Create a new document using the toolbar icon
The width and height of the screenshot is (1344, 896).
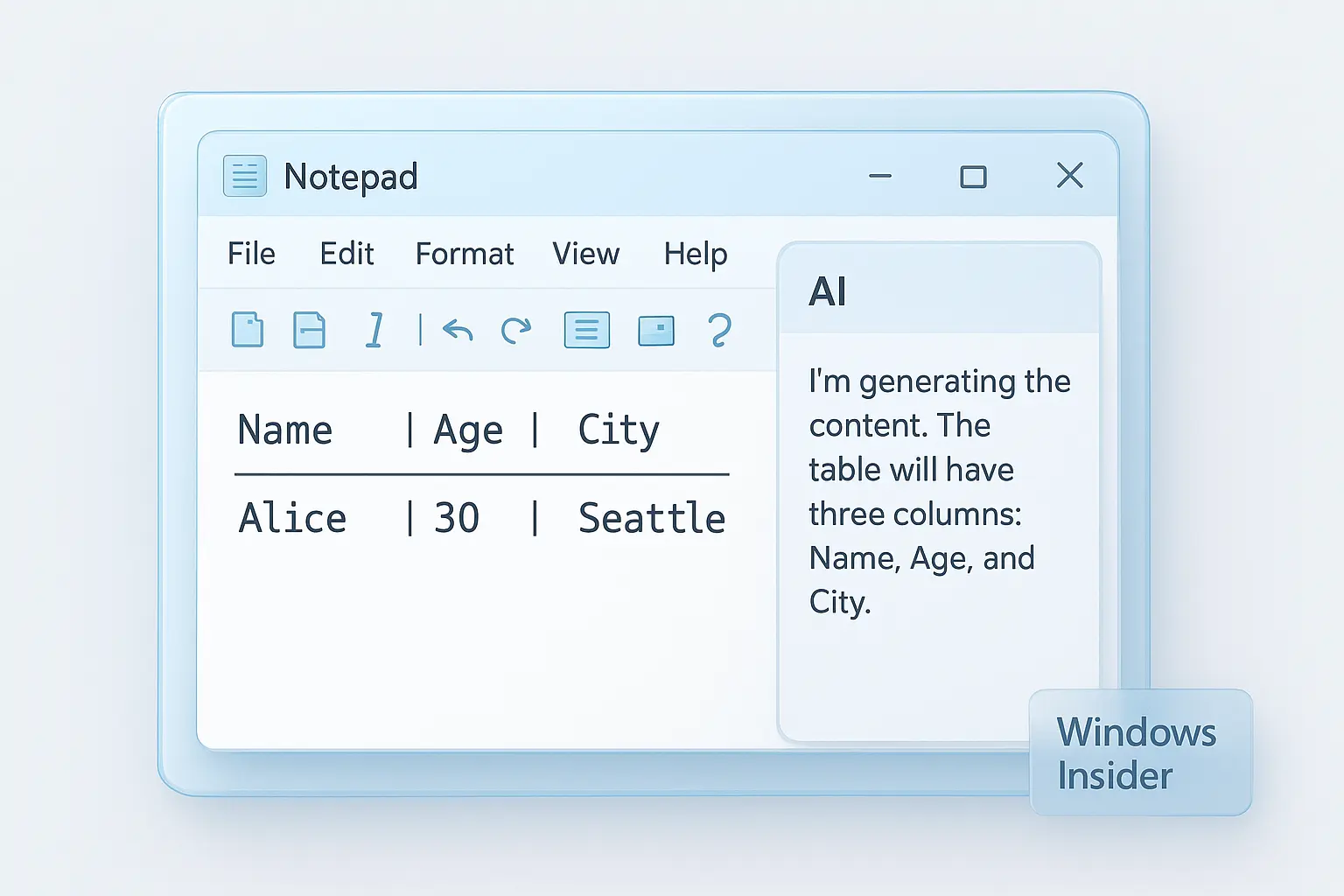click(248, 330)
